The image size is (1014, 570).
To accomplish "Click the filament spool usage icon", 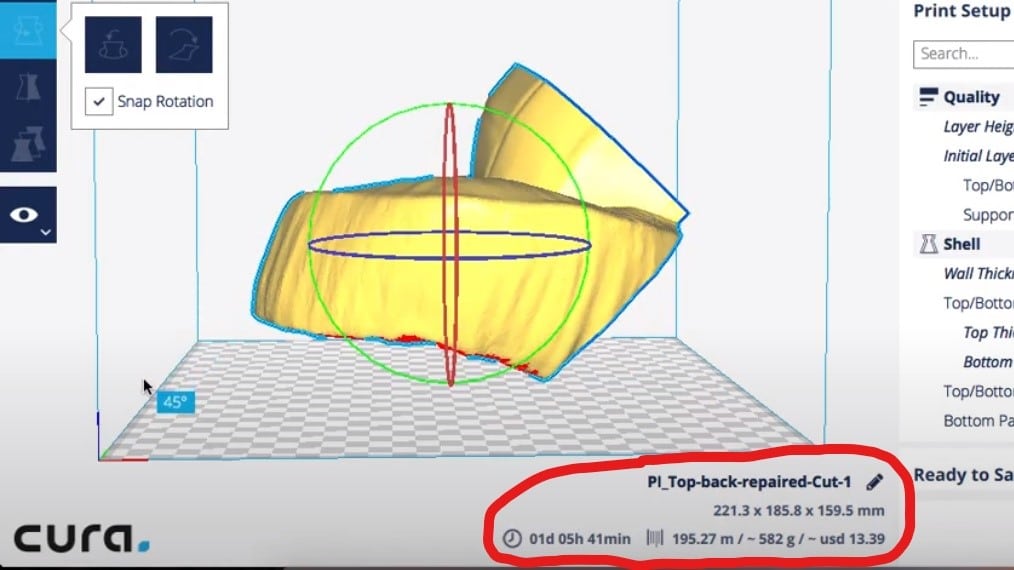I will pos(655,538).
